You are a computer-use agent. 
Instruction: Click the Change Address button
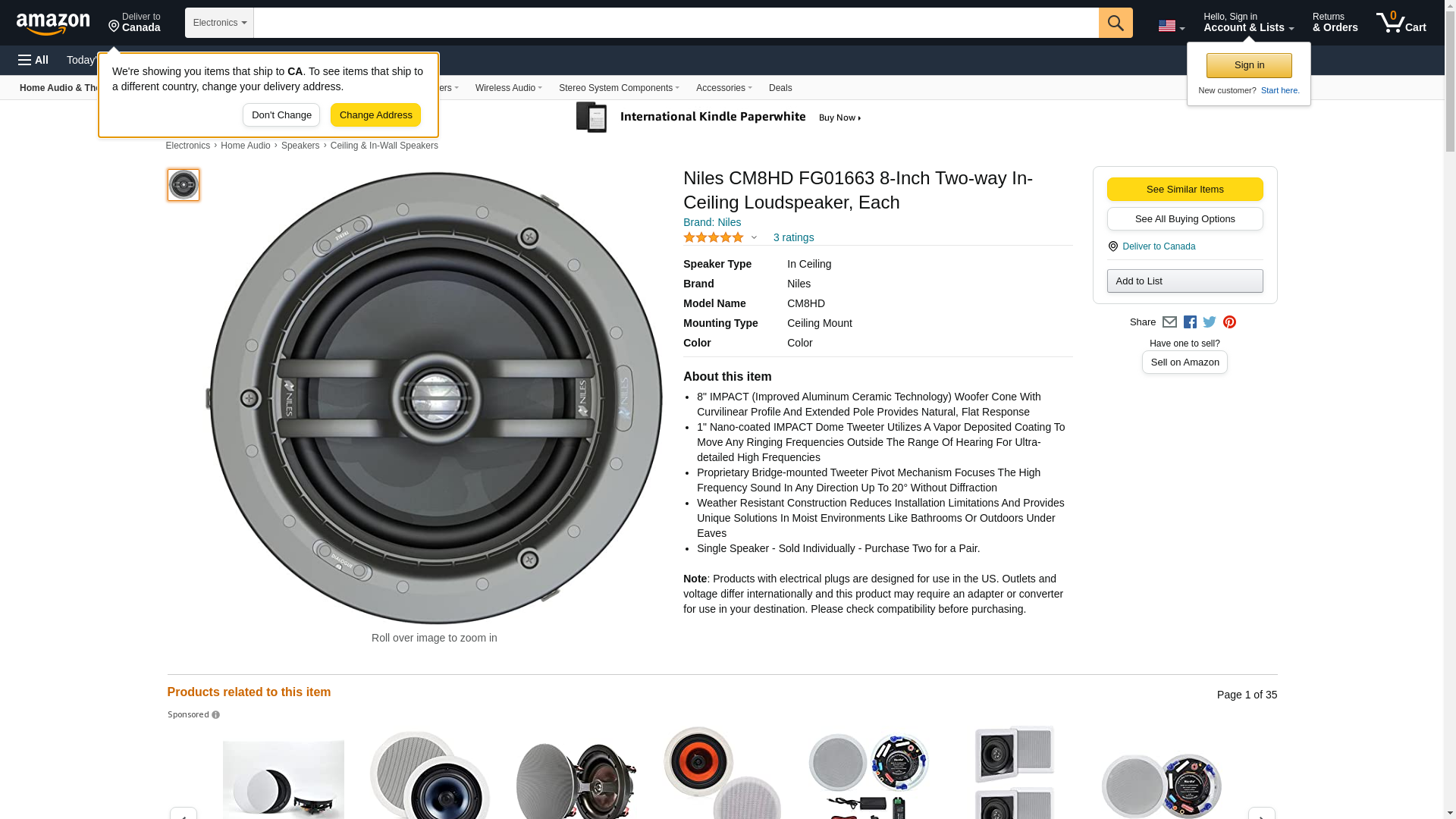(x=375, y=115)
